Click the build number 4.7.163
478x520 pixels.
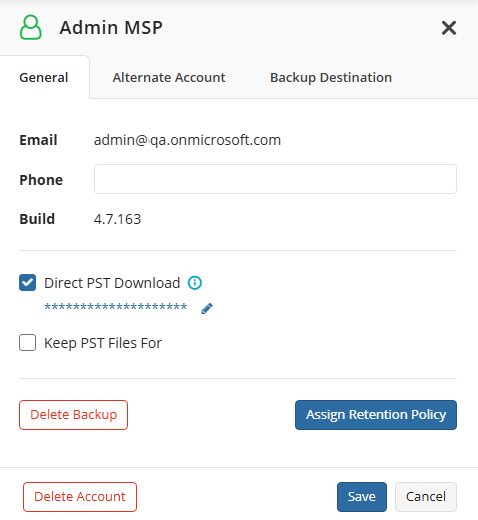point(117,219)
